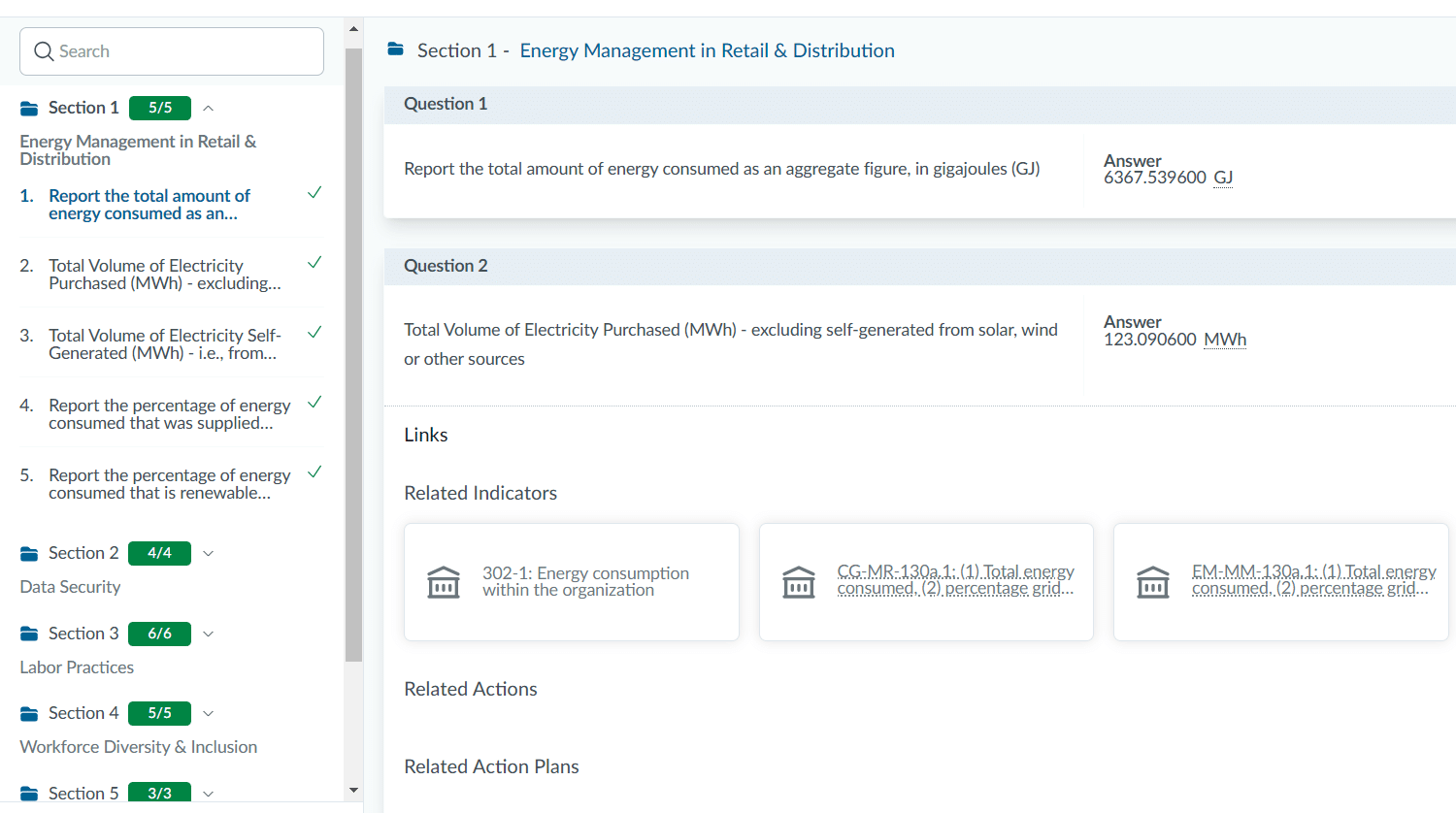Click the Question 1 header bar

coord(920,105)
